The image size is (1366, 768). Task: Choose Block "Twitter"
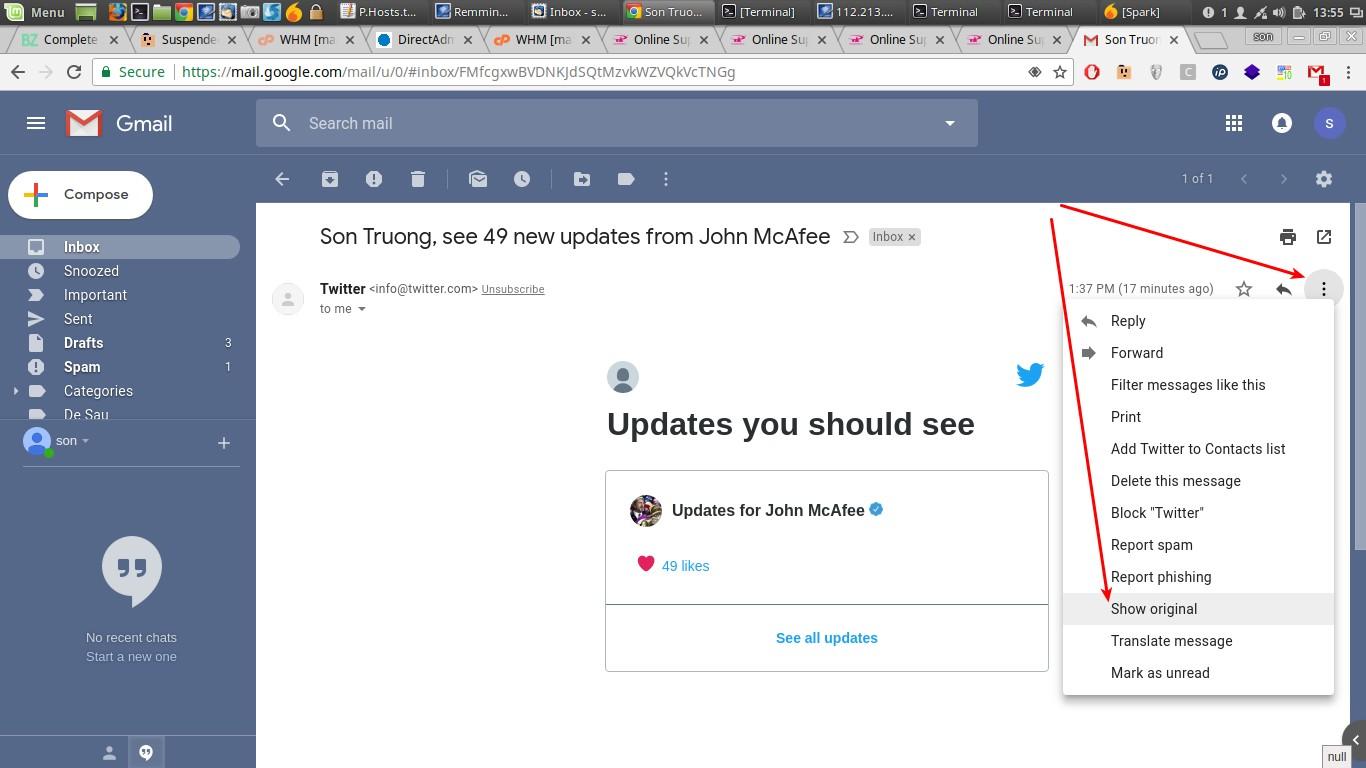pos(1198,513)
